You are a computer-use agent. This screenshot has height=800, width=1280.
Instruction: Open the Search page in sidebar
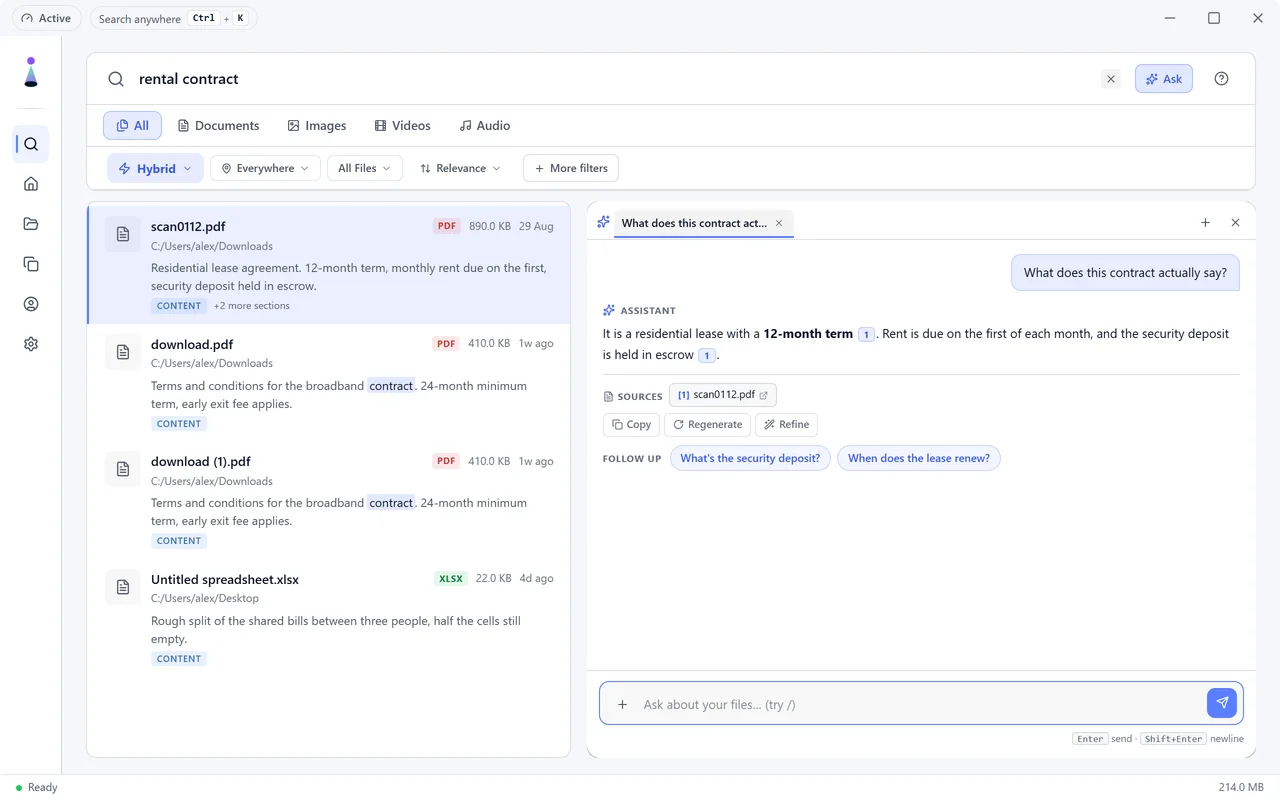click(31, 144)
